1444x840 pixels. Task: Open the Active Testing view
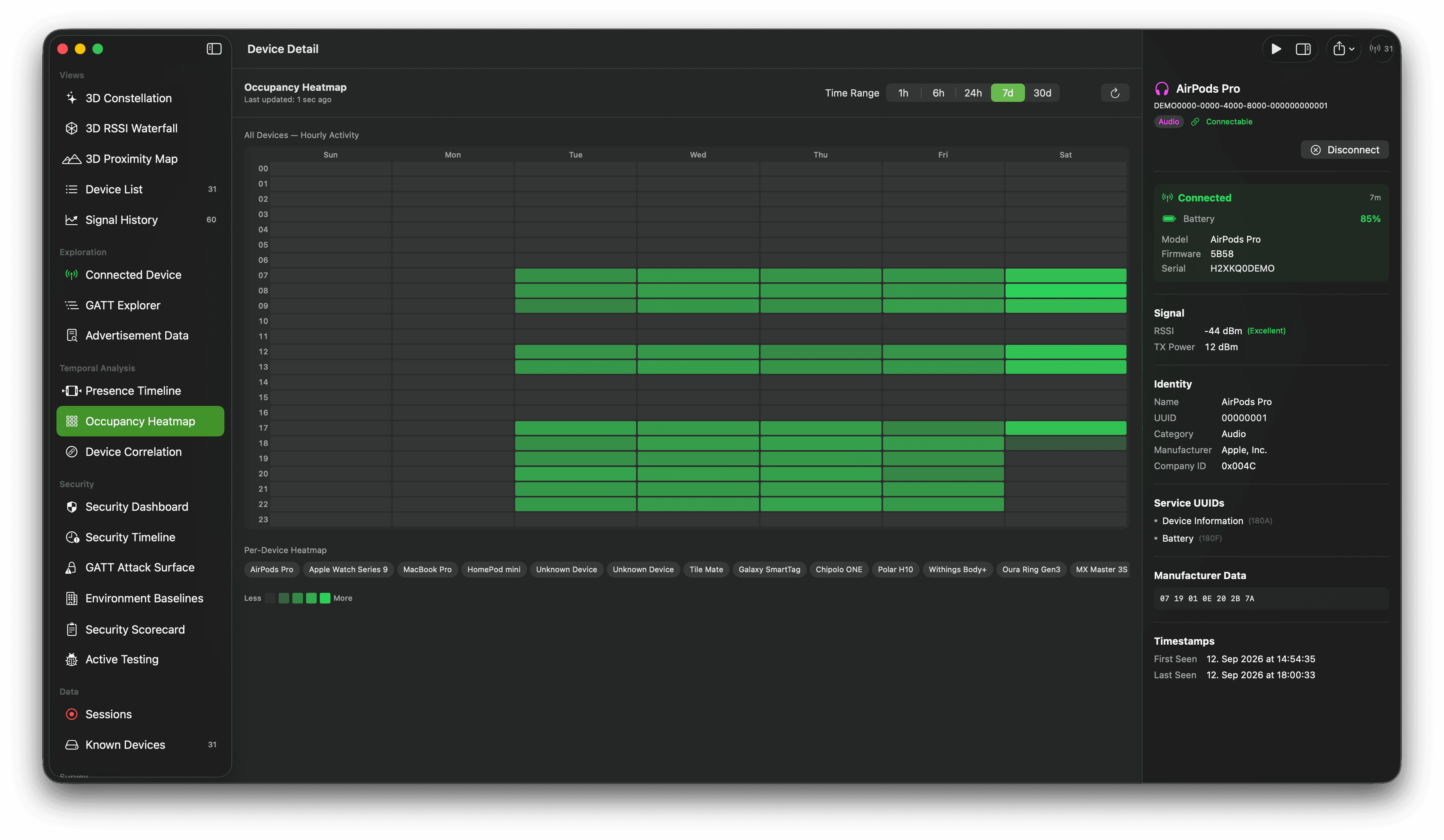(x=140, y=660)
